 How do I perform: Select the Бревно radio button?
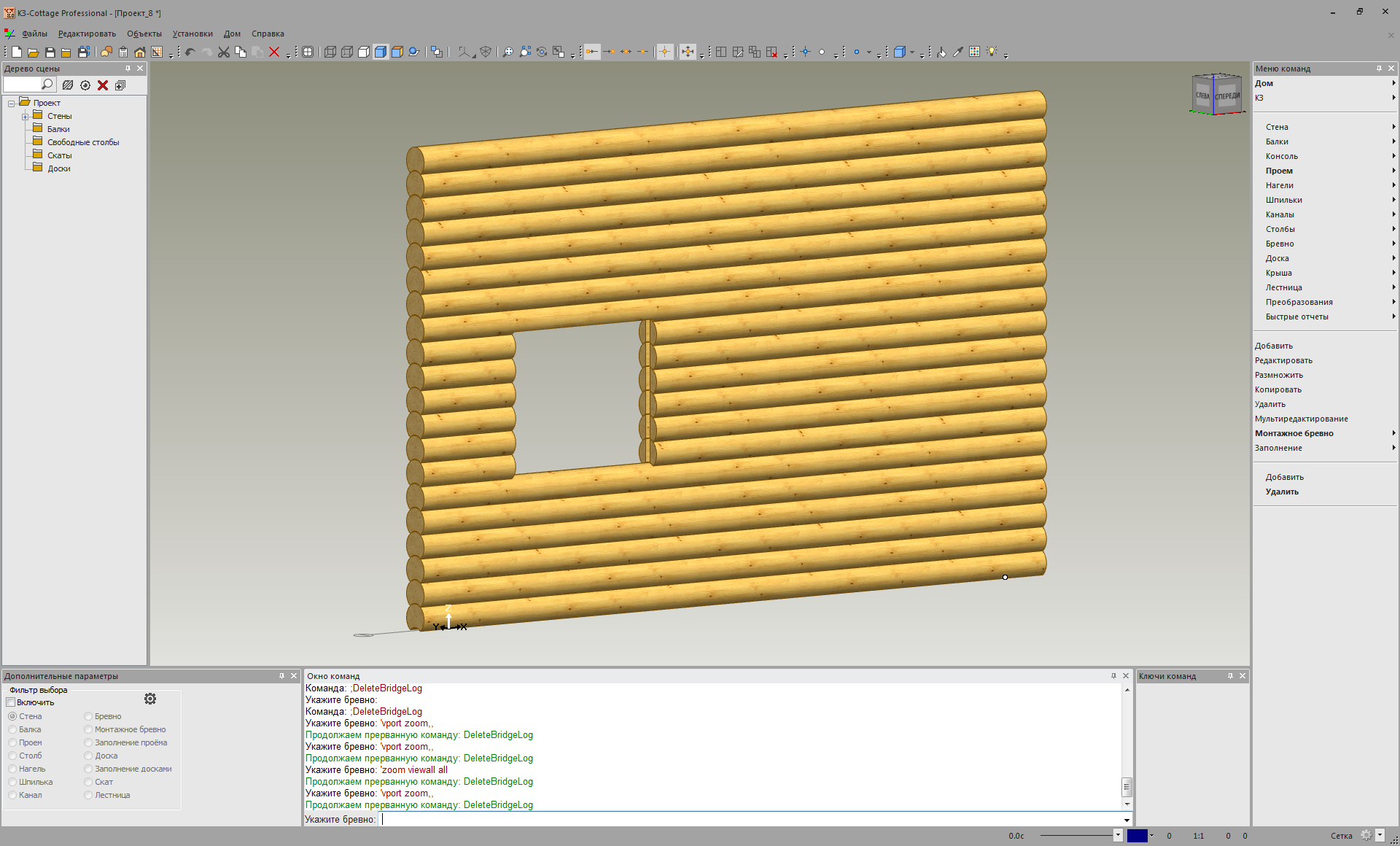pyautogui.click(x=88, y=716)
